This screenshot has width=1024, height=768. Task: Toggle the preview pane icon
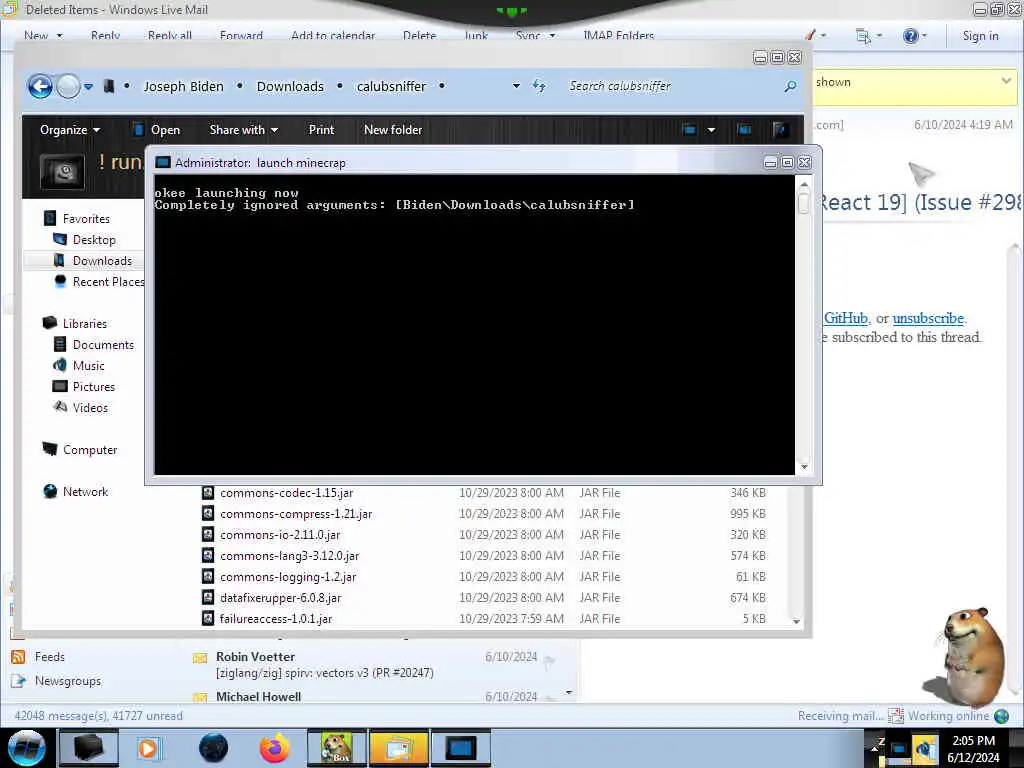(x=744, y=129)
